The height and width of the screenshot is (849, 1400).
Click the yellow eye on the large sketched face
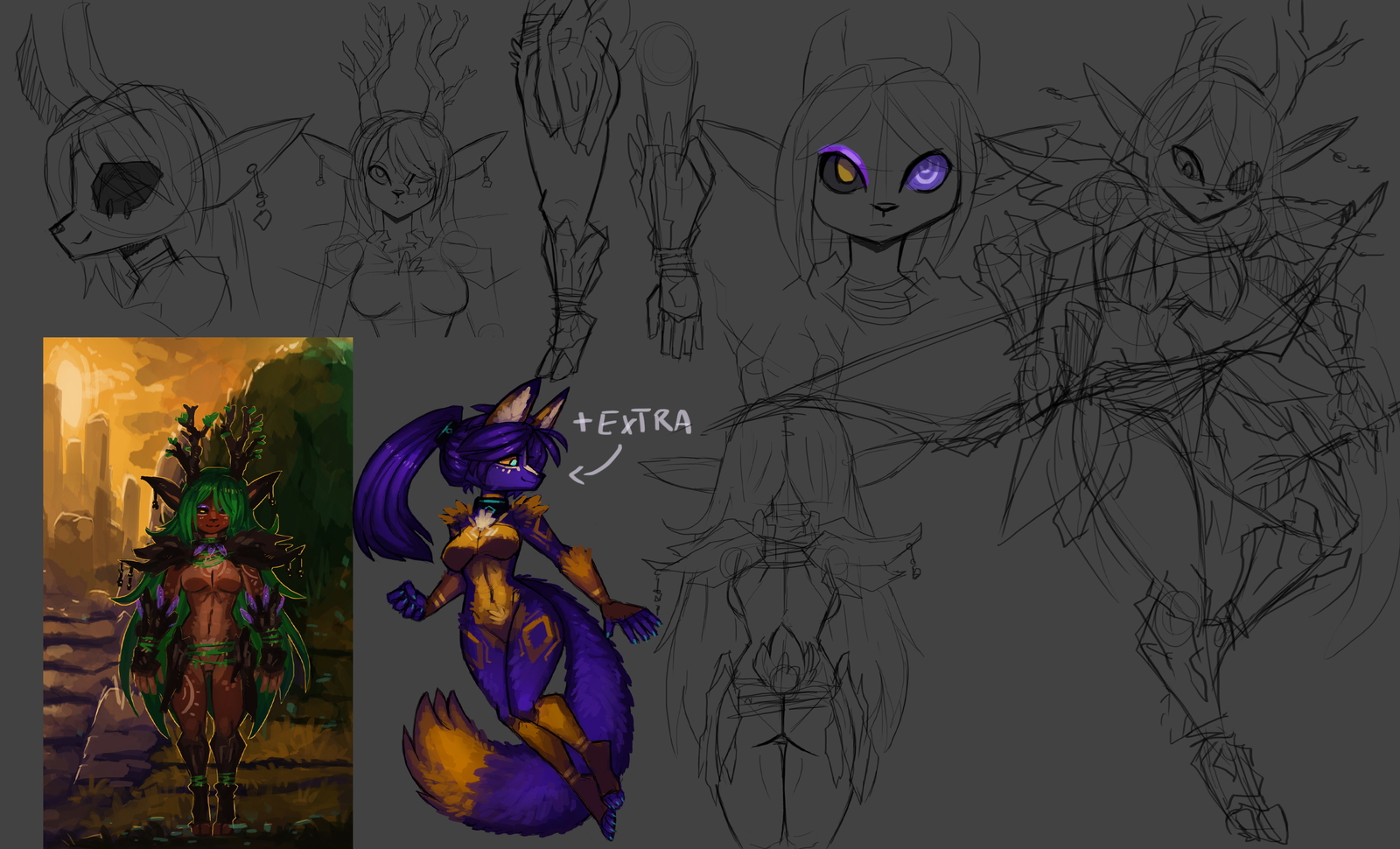click(x=843, y=170)
